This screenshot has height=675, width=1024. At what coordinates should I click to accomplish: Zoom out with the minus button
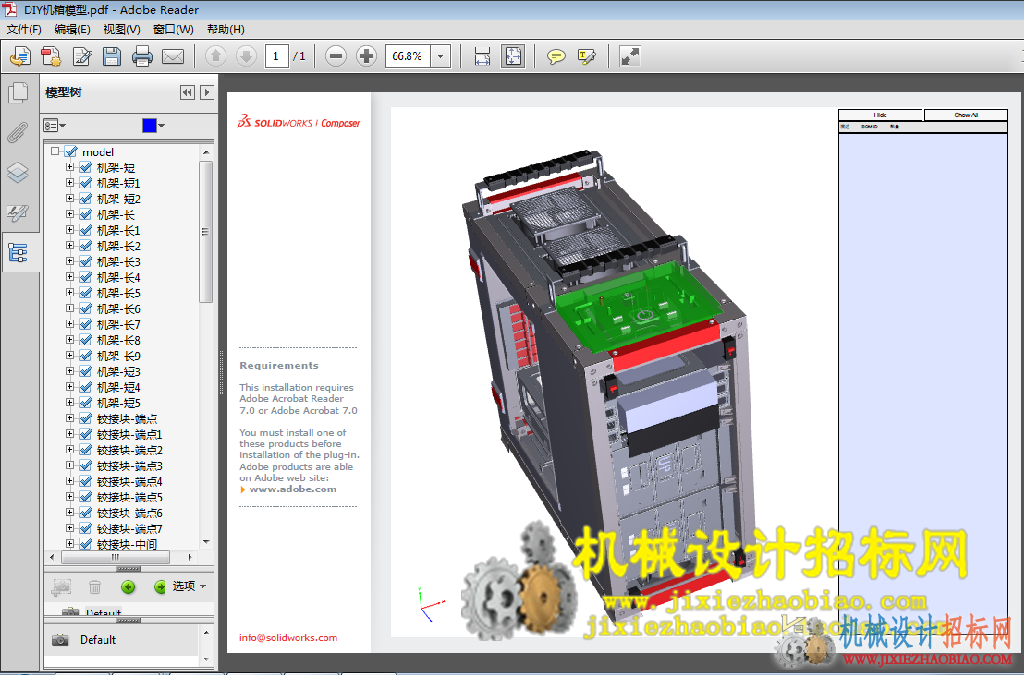336,56
